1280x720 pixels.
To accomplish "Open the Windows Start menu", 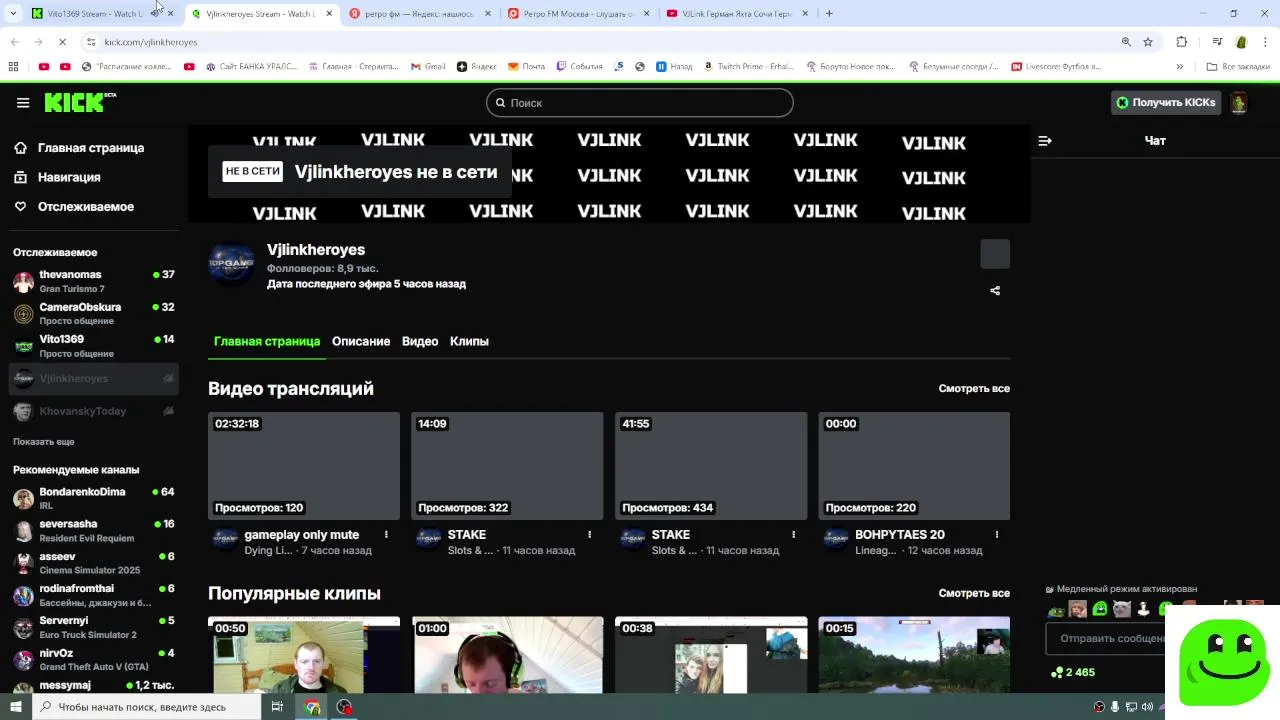I will (15, 707).
